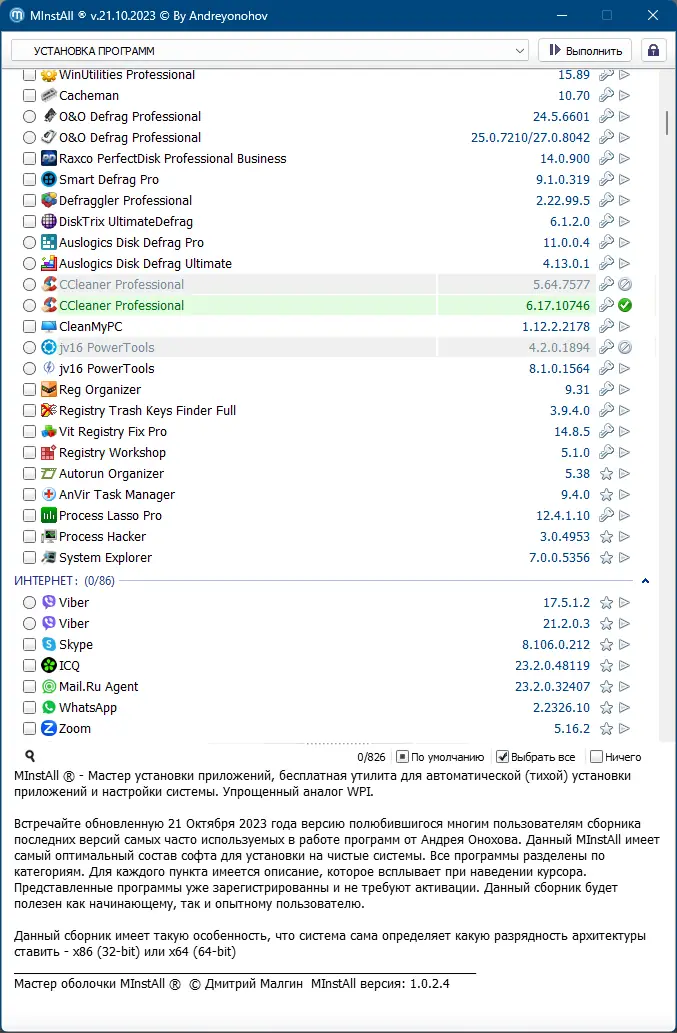Click the splitter handle below the list

pos(338,742)
